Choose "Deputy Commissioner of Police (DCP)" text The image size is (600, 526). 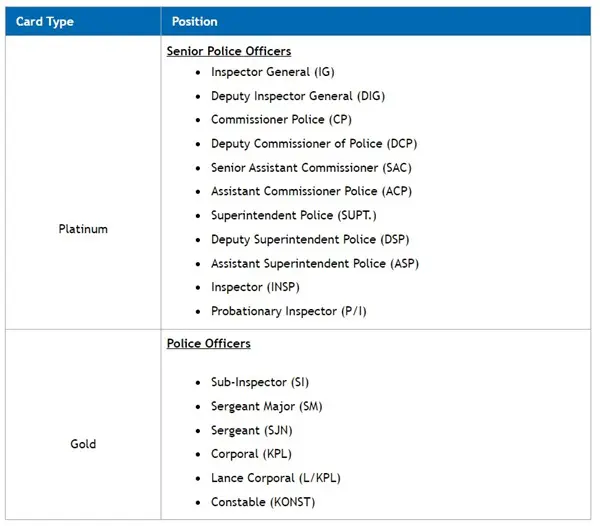[313, 144]
